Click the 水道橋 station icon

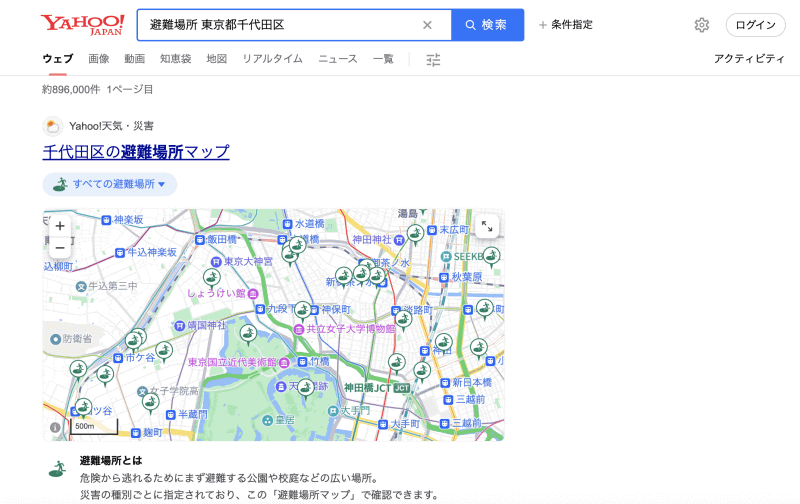tap(288, 224)
